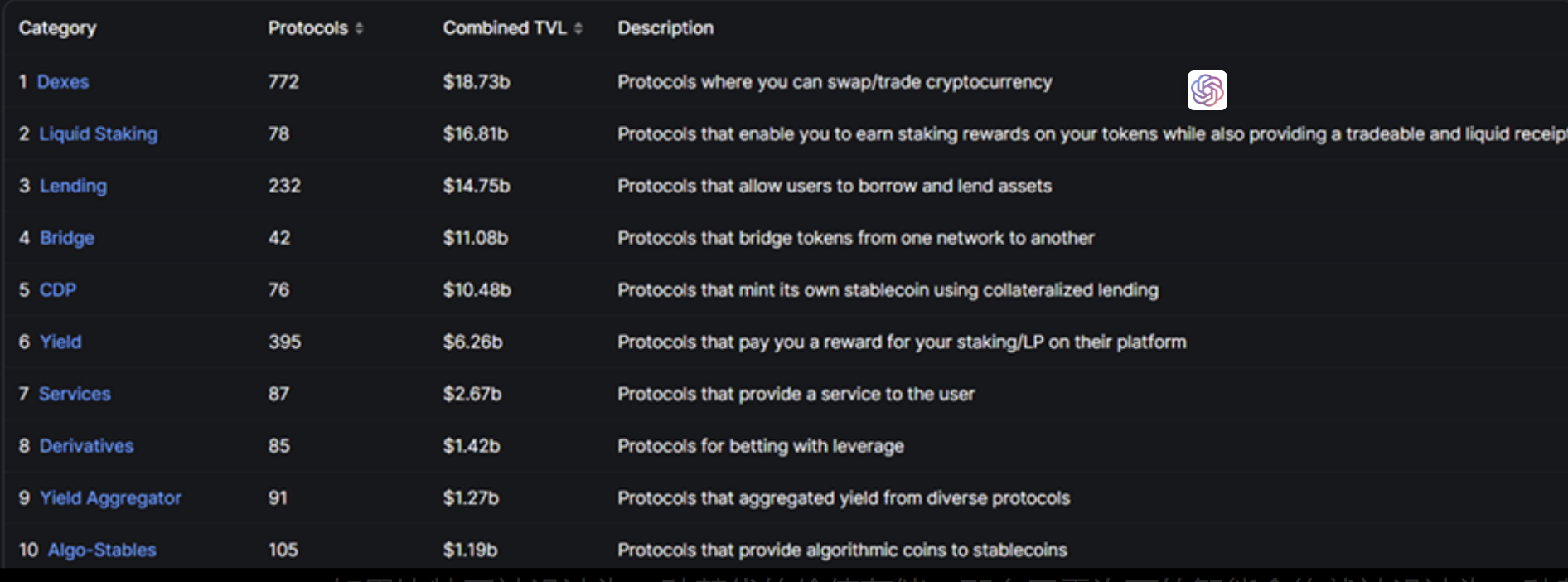
Task: Visit the Algo-Stables category link
Action: pos(102,550)
